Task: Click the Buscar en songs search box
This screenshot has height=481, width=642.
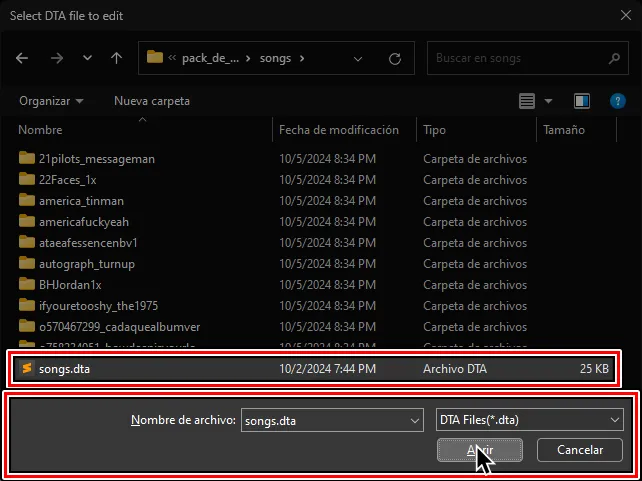Action: click(527, 58)
